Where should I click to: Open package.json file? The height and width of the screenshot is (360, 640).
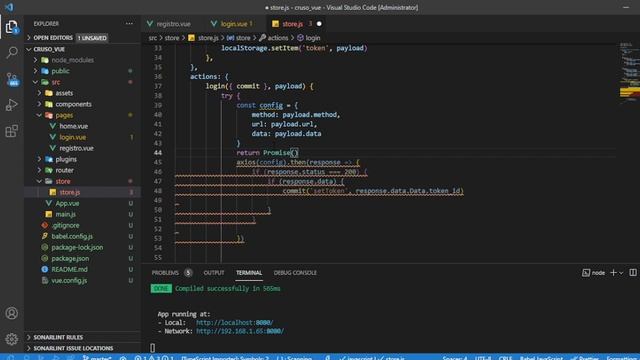[70, 258]
